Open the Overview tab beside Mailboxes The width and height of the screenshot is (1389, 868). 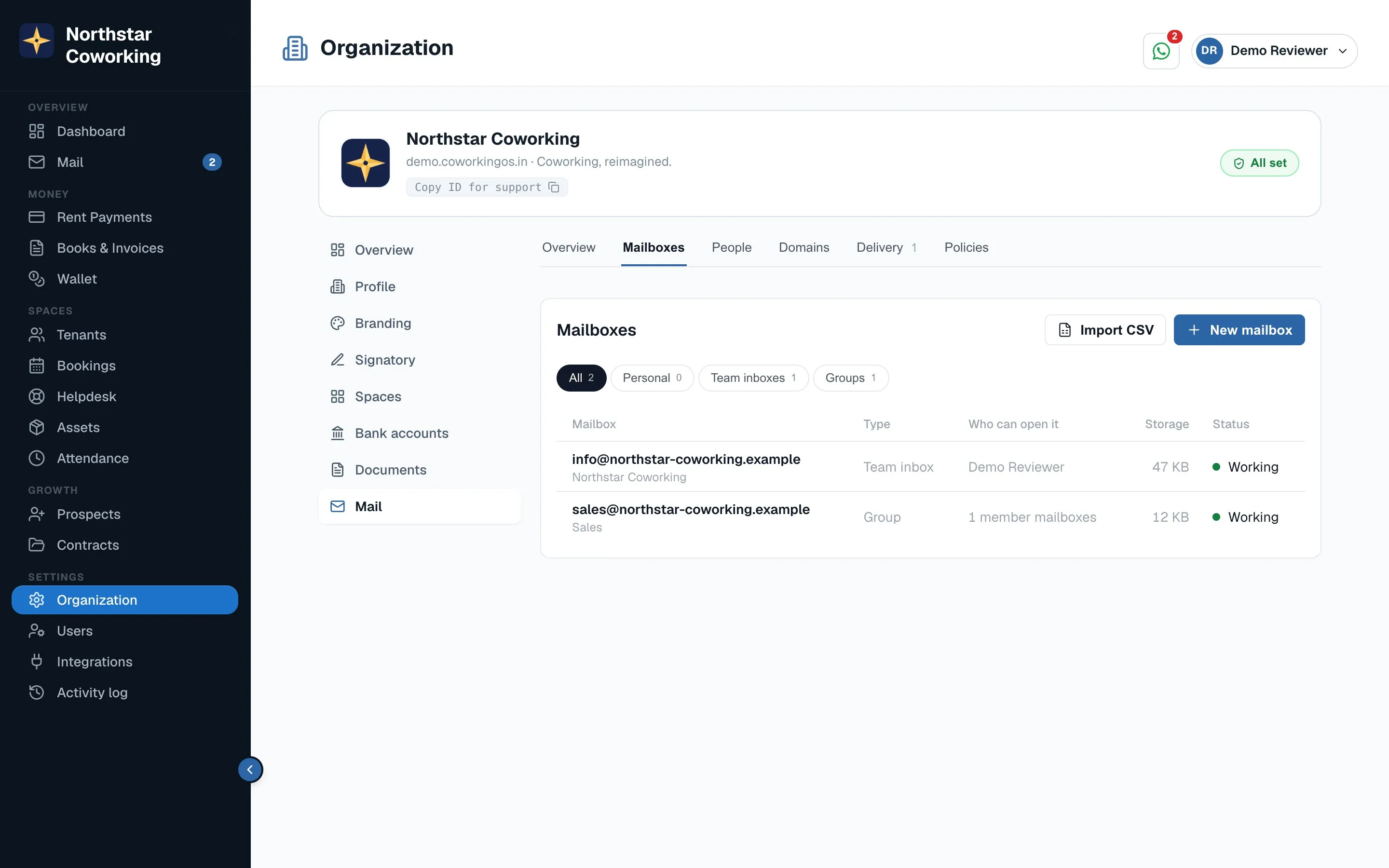click(x=568, y=247)
